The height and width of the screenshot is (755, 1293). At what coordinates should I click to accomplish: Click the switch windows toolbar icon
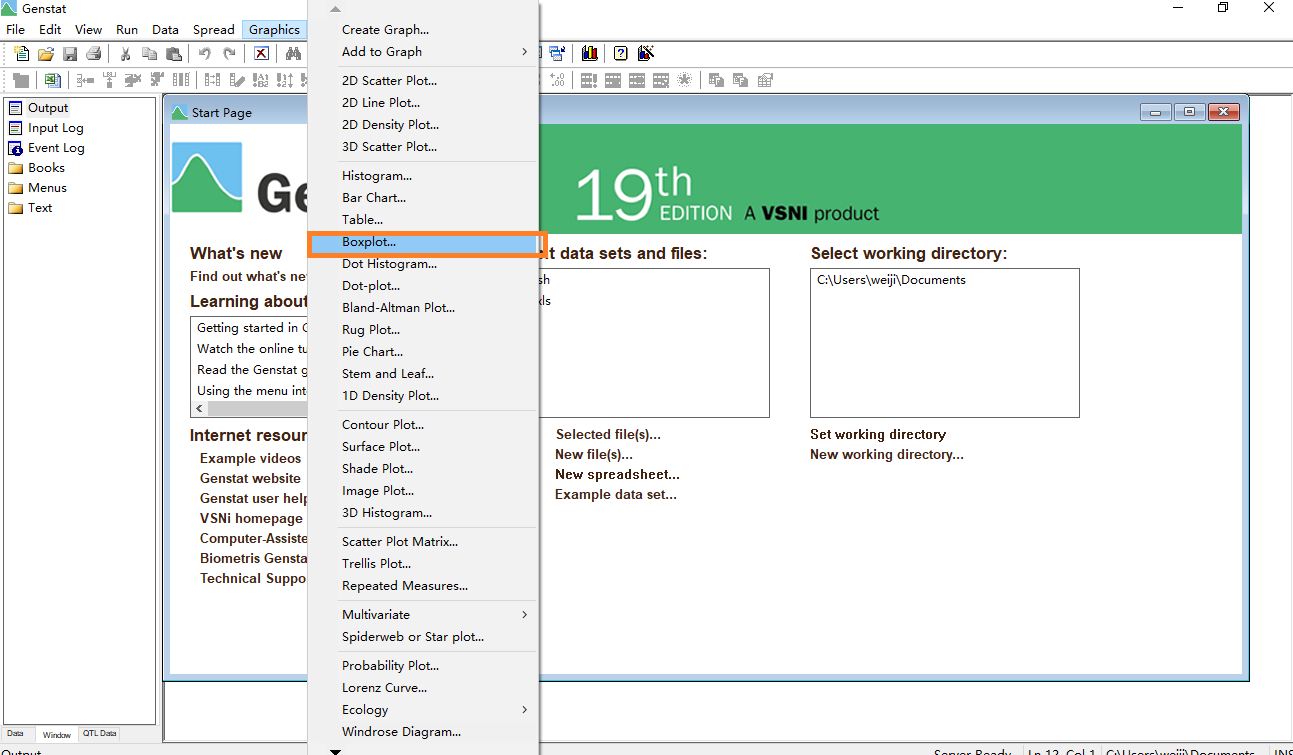557,54
